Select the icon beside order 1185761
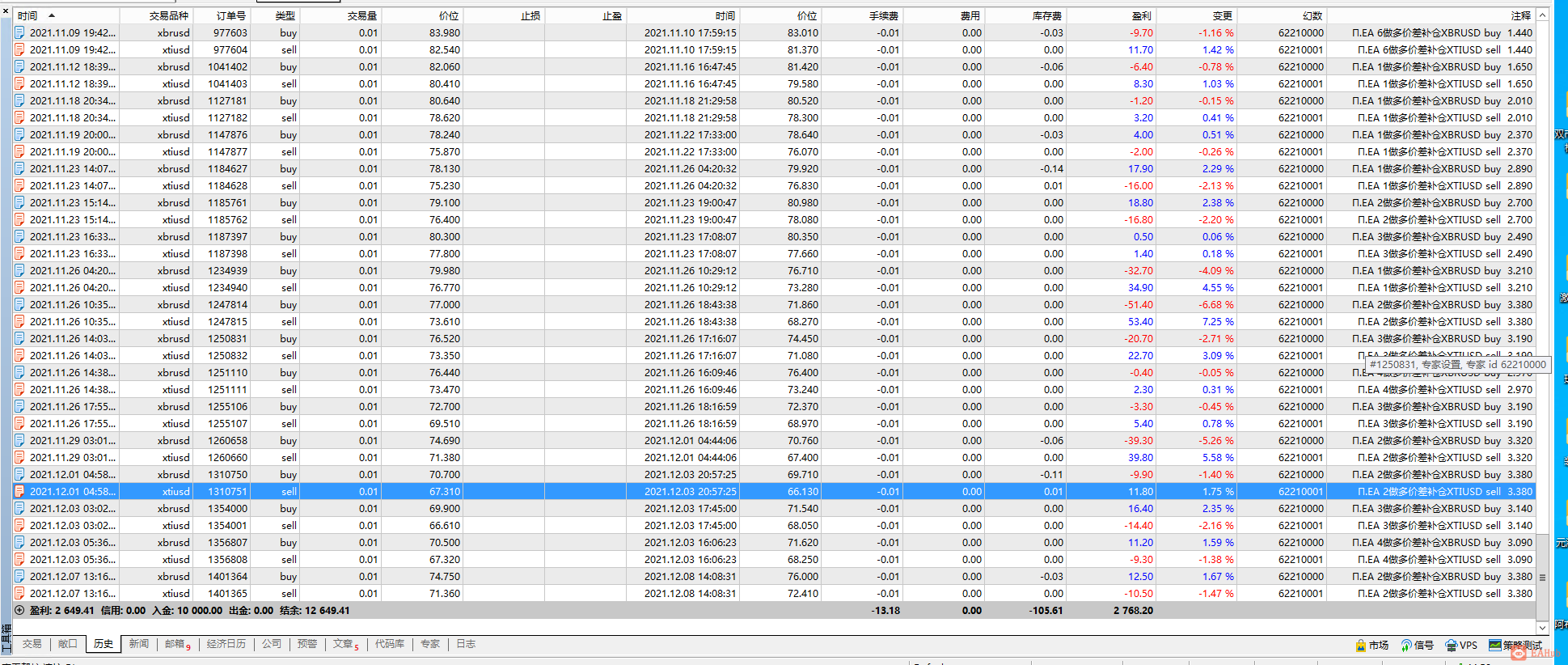 pos(19,203)
